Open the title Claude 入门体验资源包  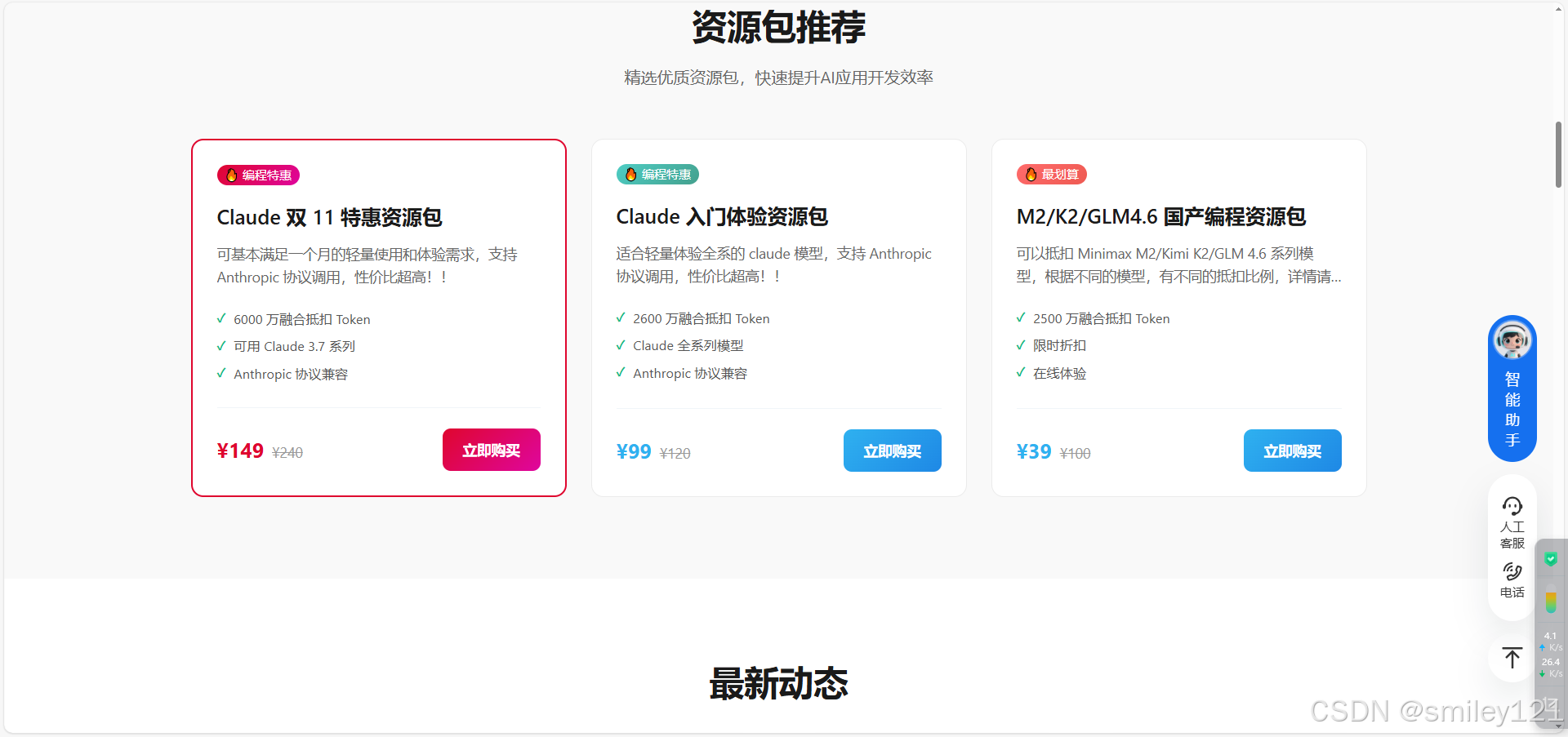pos(721,216)
